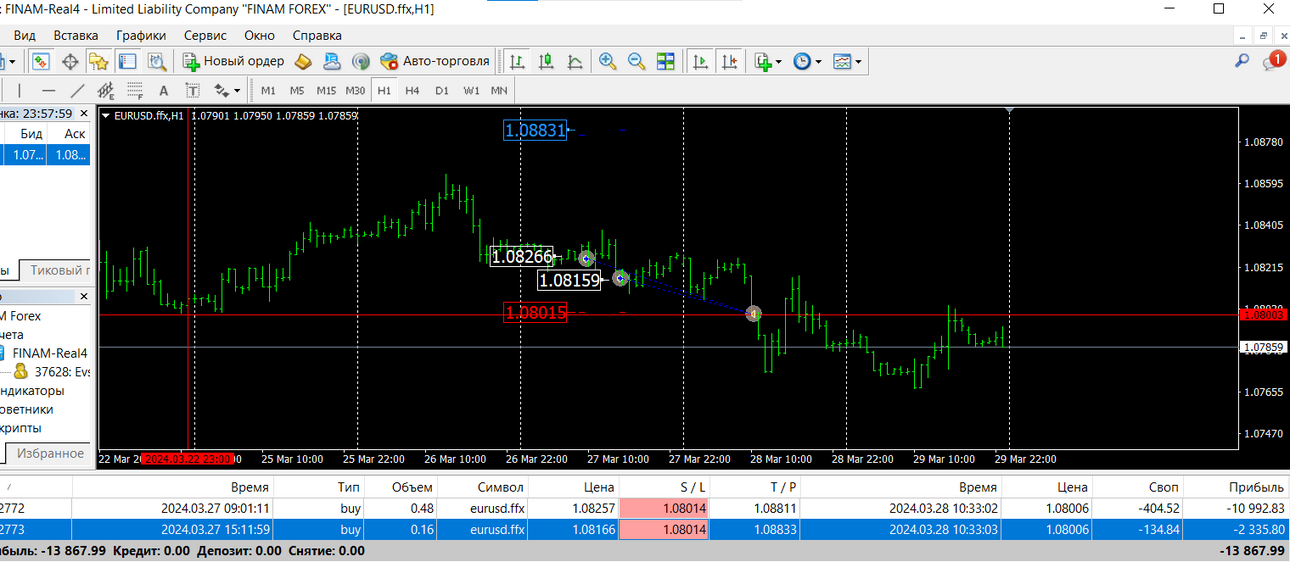Switch timeframe to H4

tap(412, 90)
